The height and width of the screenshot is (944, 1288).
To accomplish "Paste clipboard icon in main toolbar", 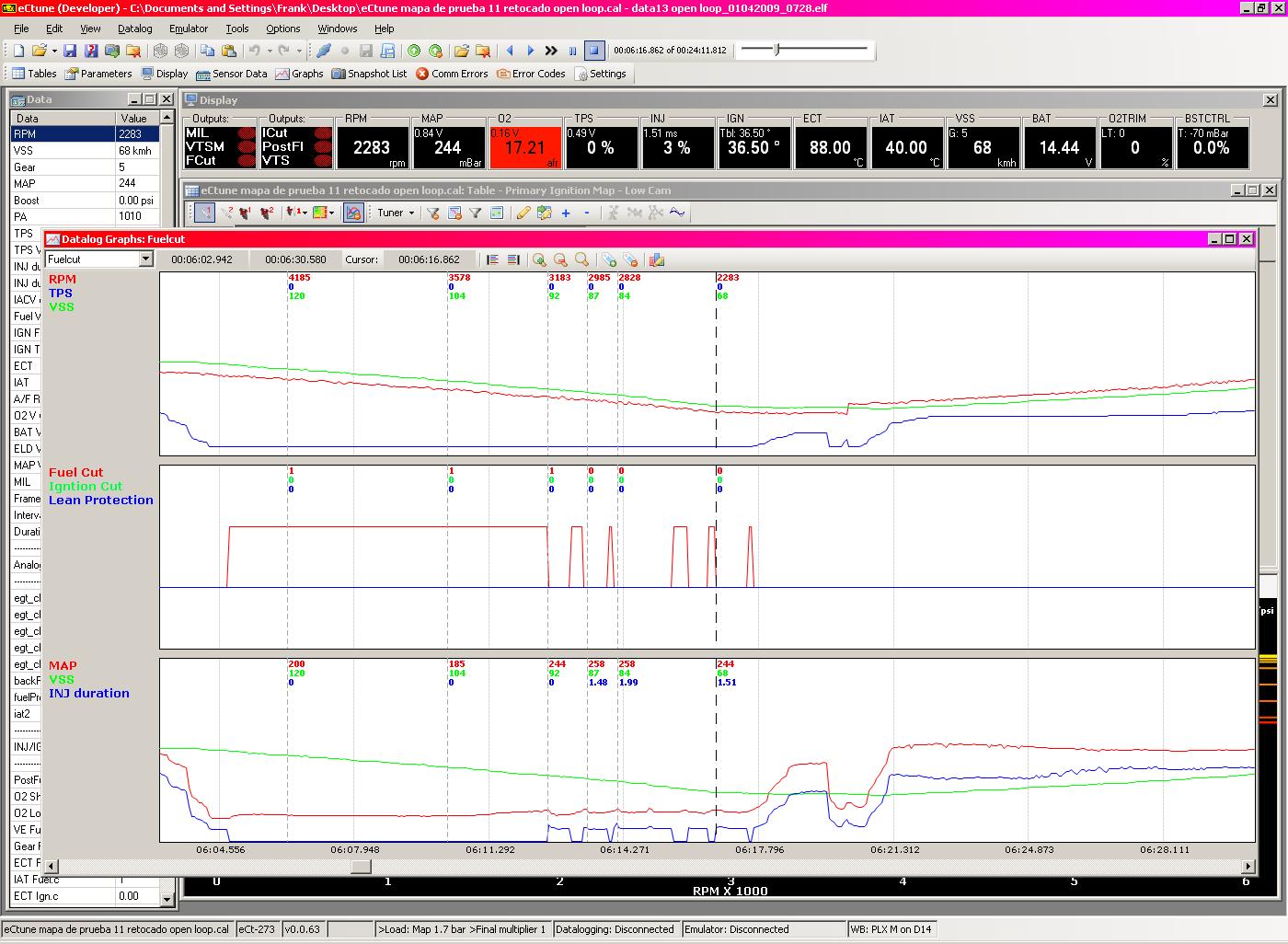I will (x=227, y=51).
